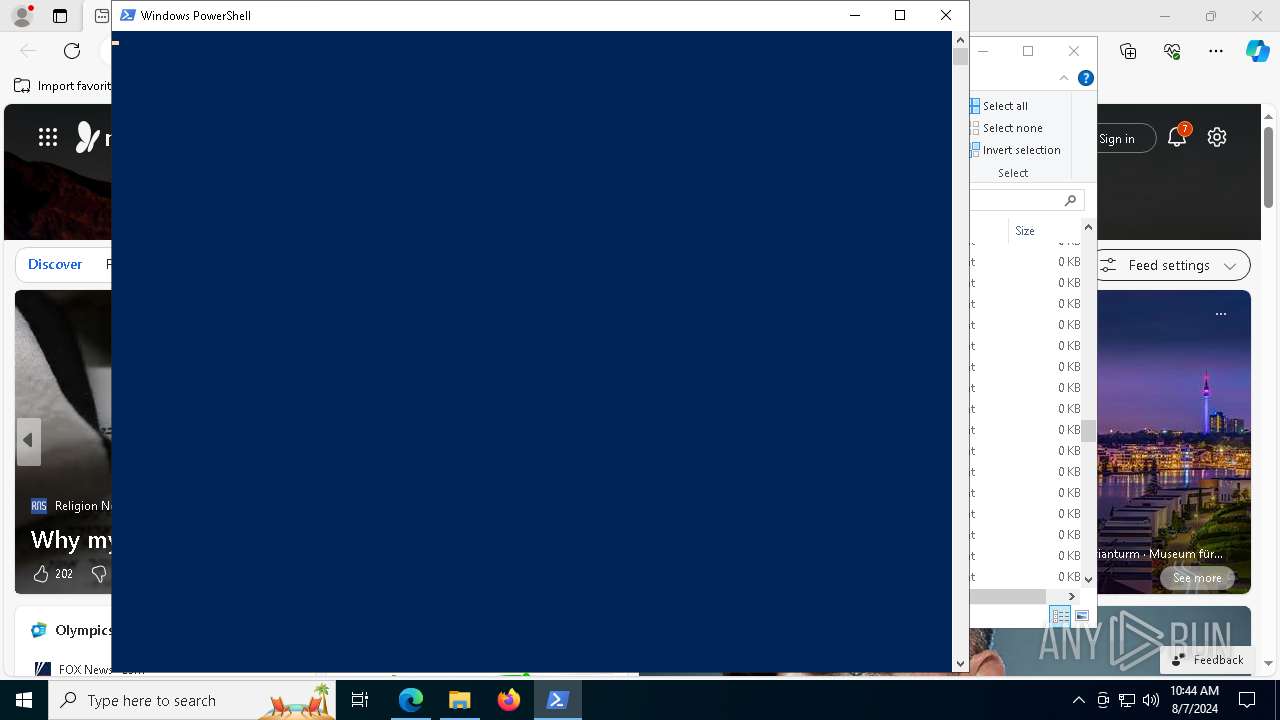Click the taskbar clock showing 10:44 AM

coord(1194,700)
